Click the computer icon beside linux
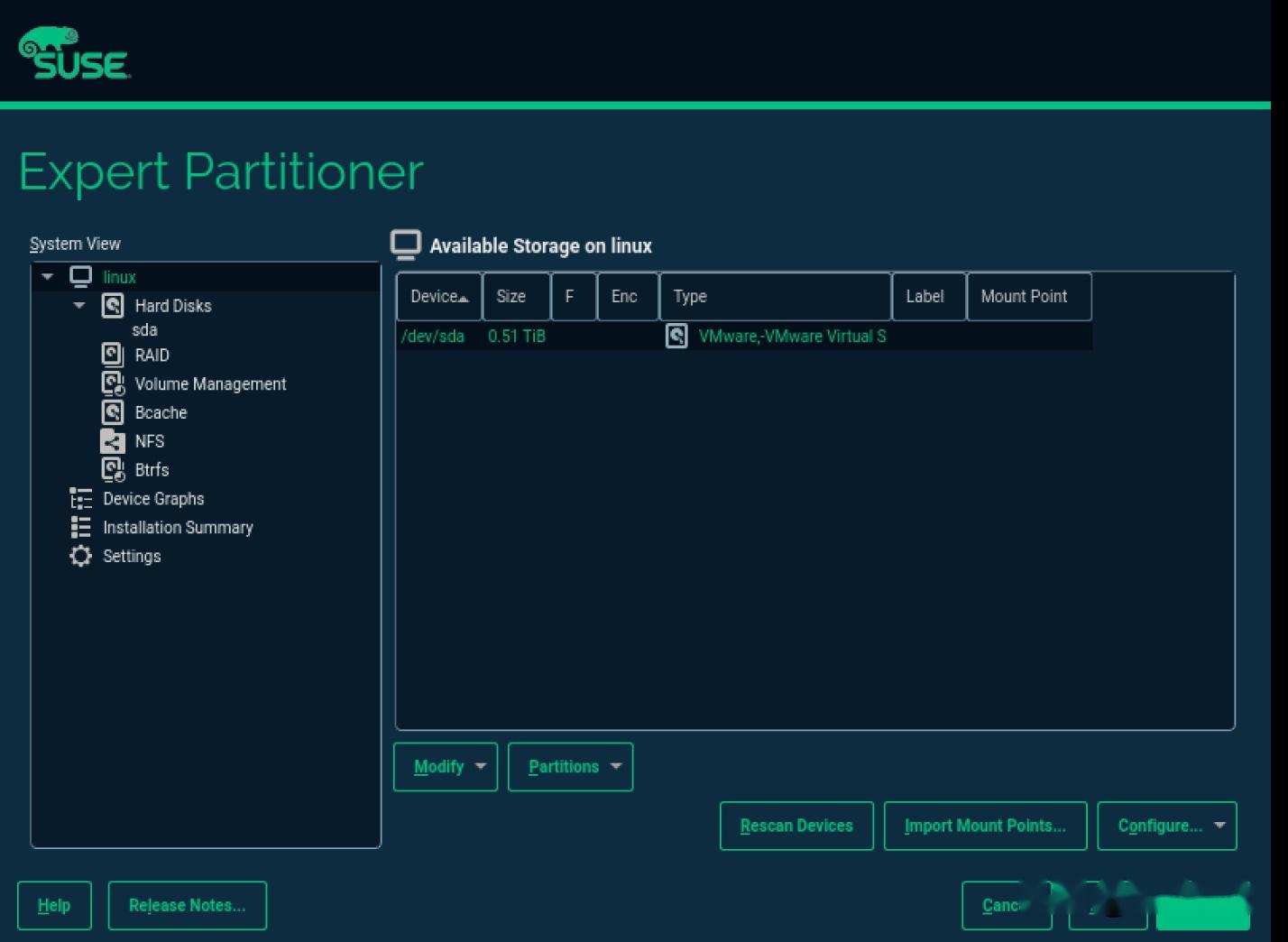This screenshot has height=942, width=1288. [x=81, y=276]
